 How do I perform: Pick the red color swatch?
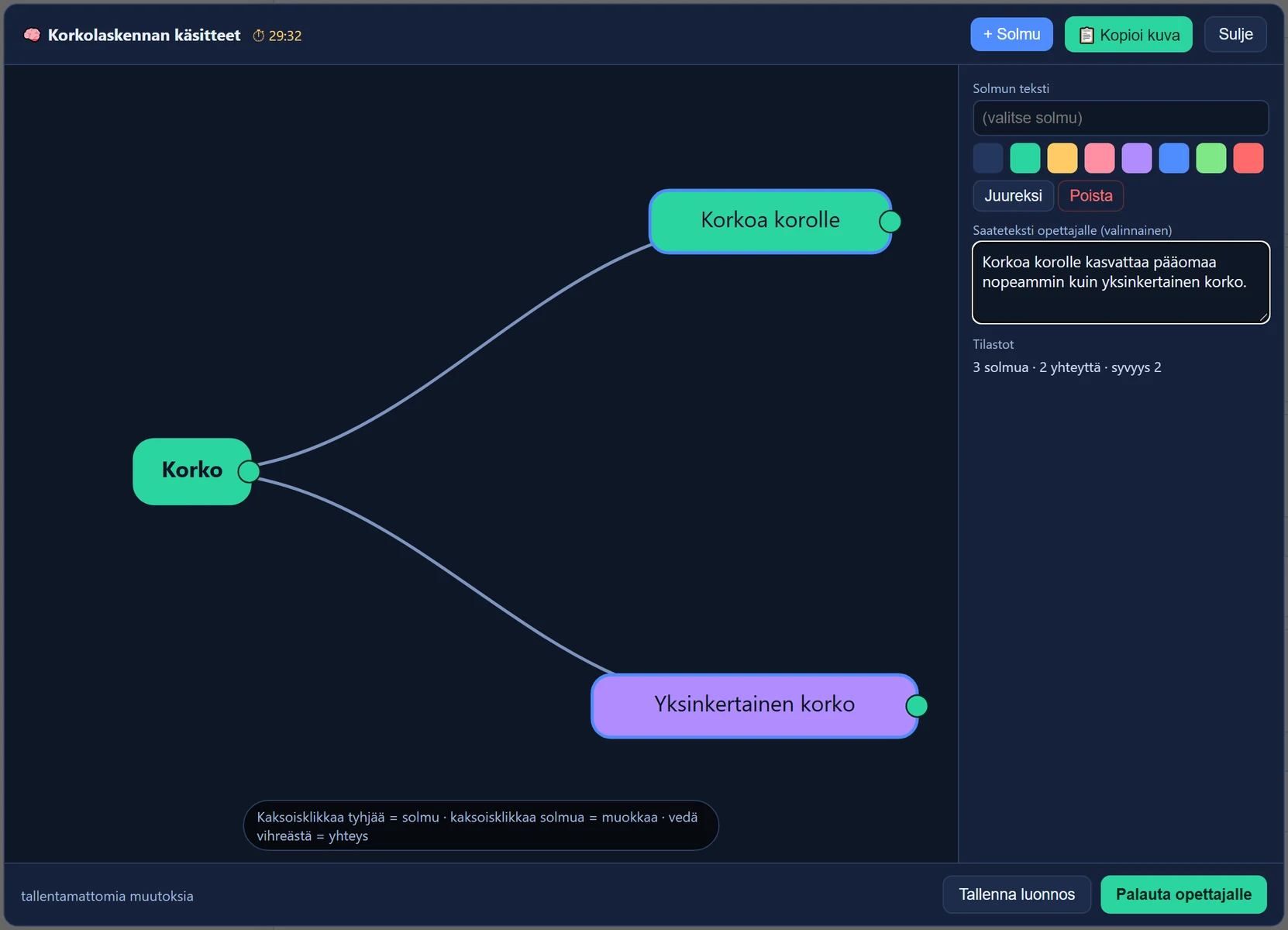(1248, 158)
